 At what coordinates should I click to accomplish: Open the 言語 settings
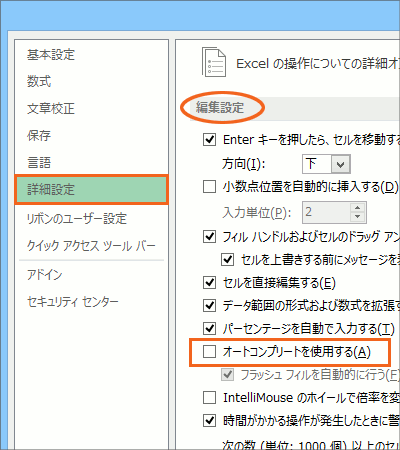point(39,162)
